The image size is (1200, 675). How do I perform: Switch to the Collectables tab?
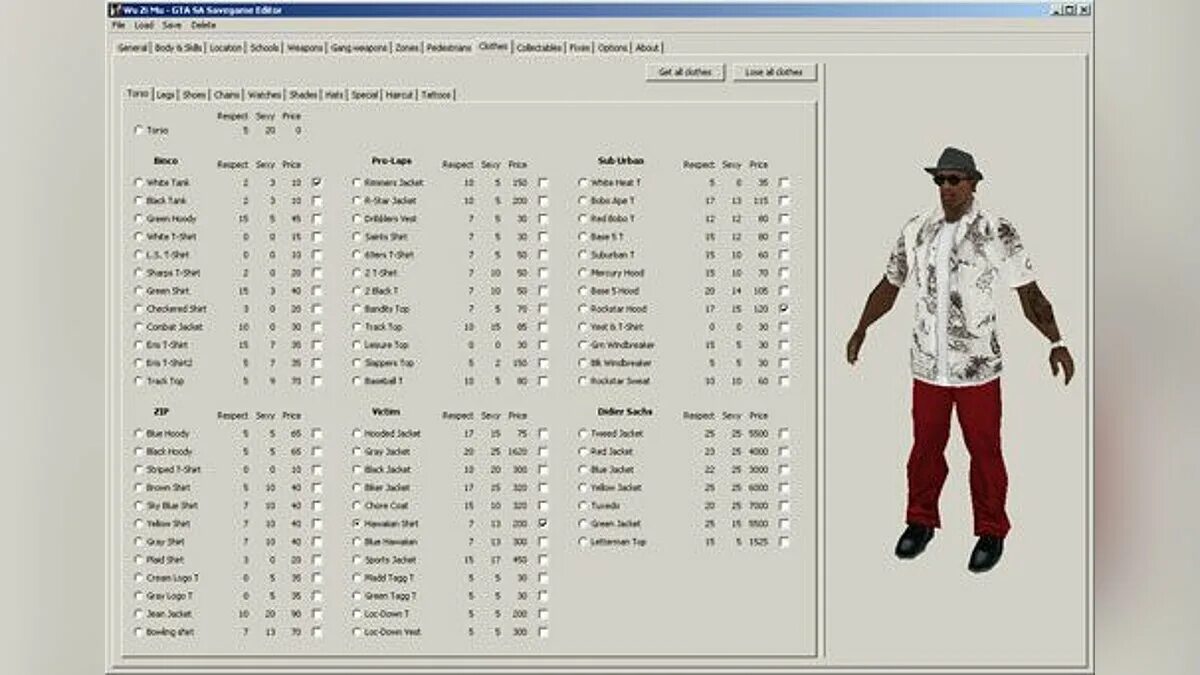[539, 48]
